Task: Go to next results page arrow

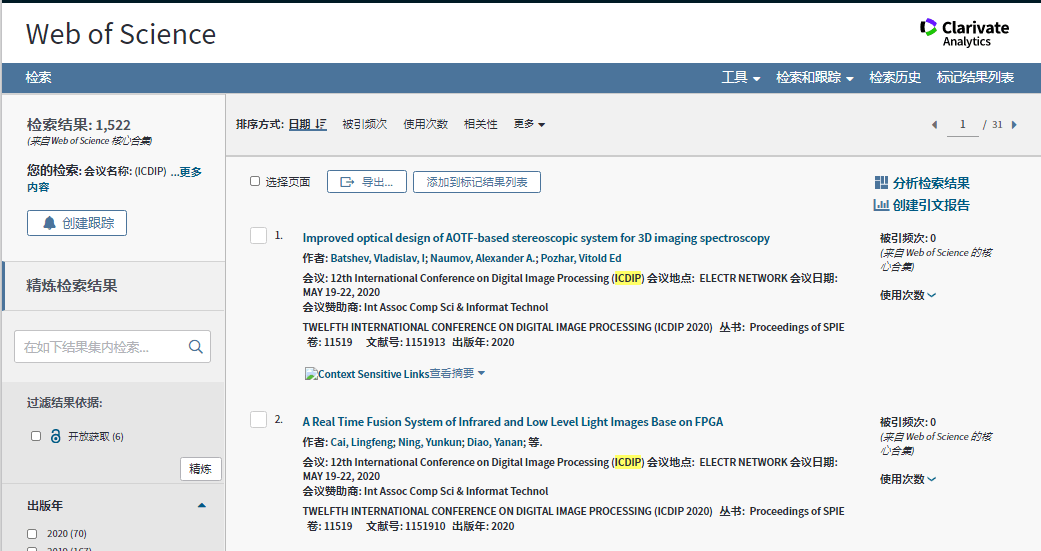Action: pos(1014,125)
